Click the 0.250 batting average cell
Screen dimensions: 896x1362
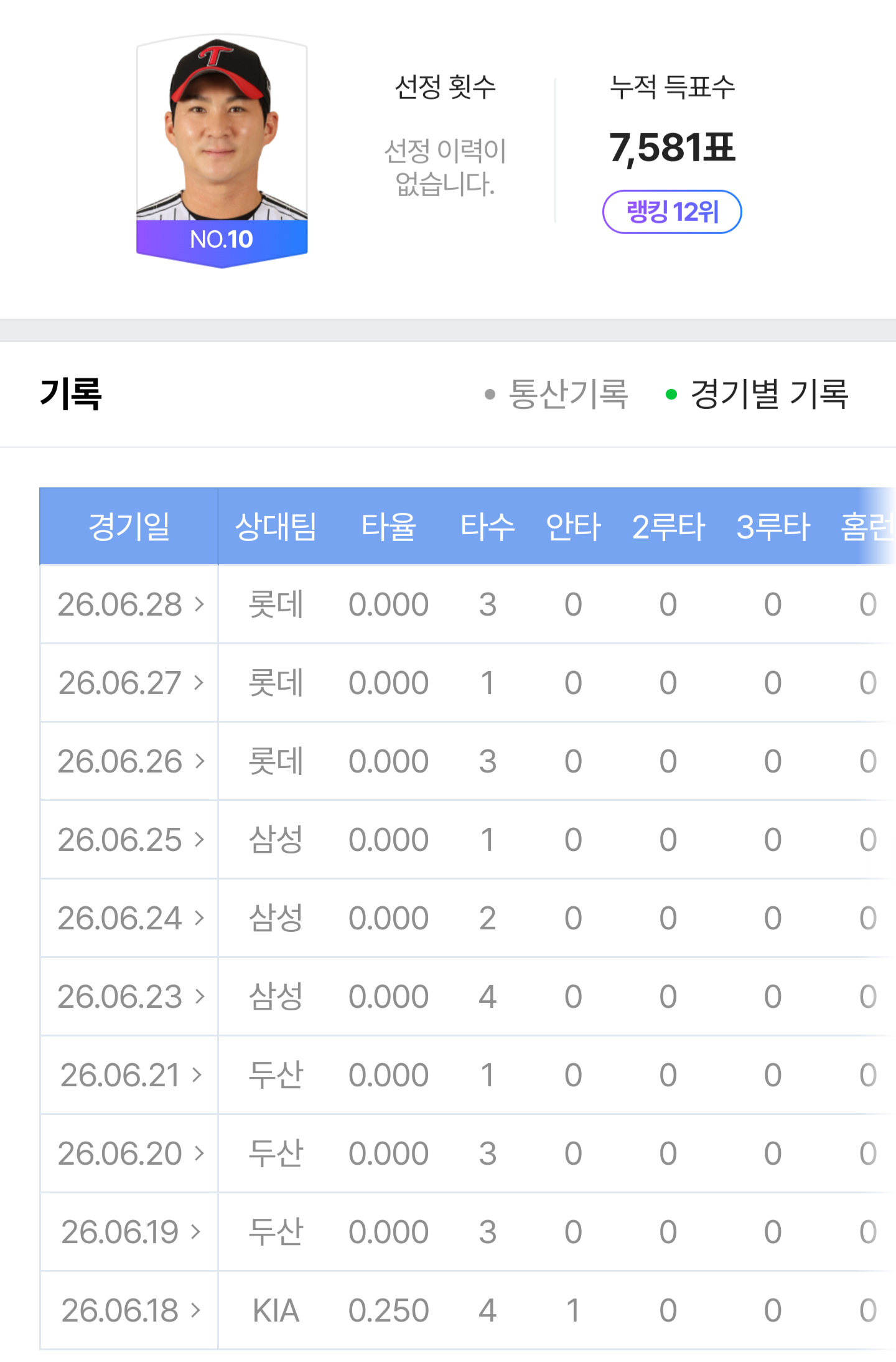(388, 1310)
